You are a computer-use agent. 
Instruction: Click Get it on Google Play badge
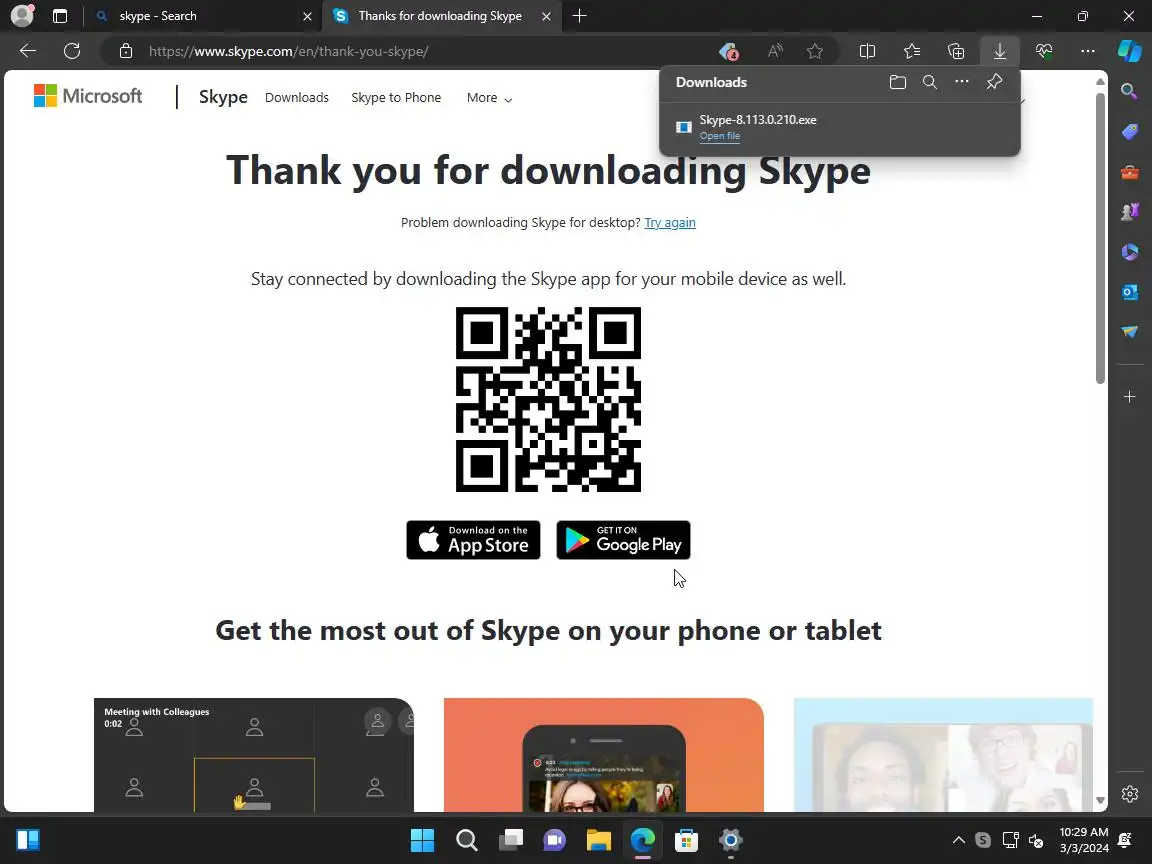pyautogui.click(x=623, y=540)
